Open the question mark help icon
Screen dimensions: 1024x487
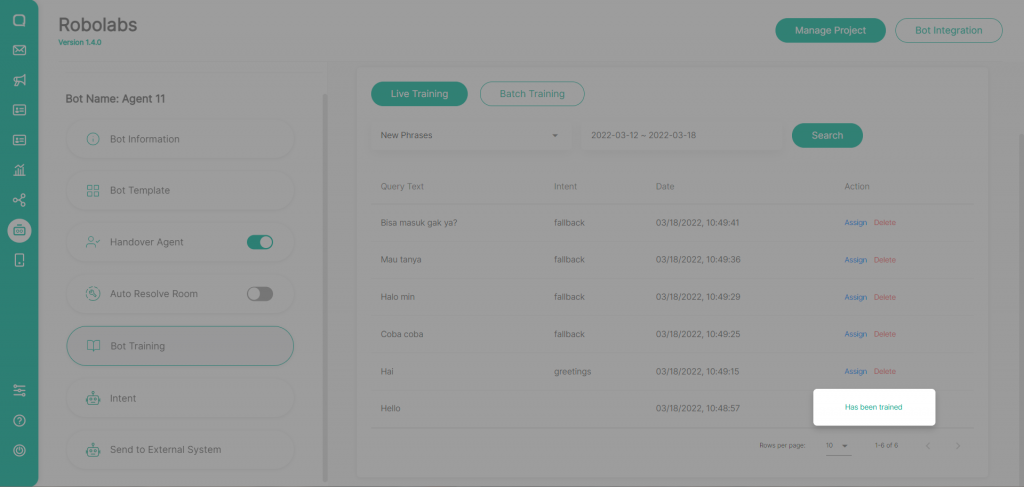pos(20,420)
